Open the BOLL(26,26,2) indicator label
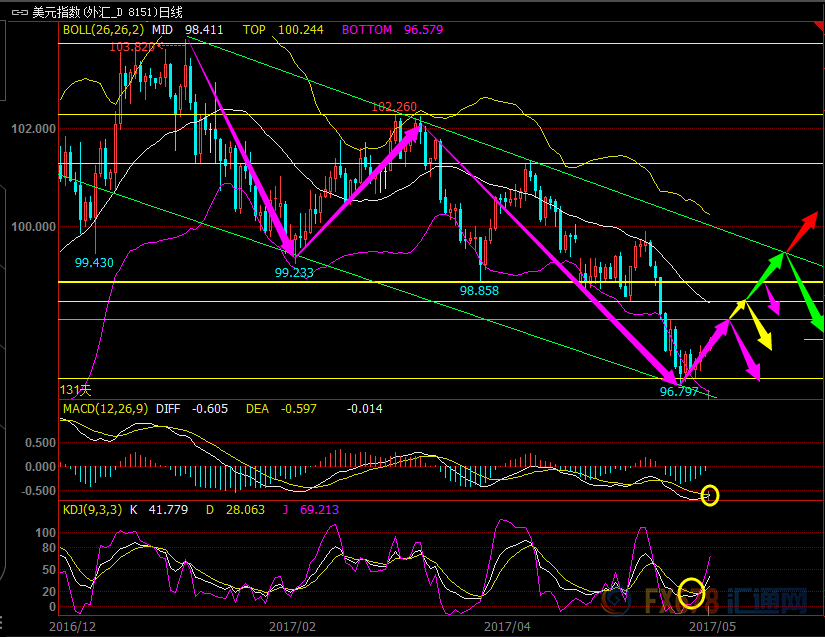 (103, 29)
